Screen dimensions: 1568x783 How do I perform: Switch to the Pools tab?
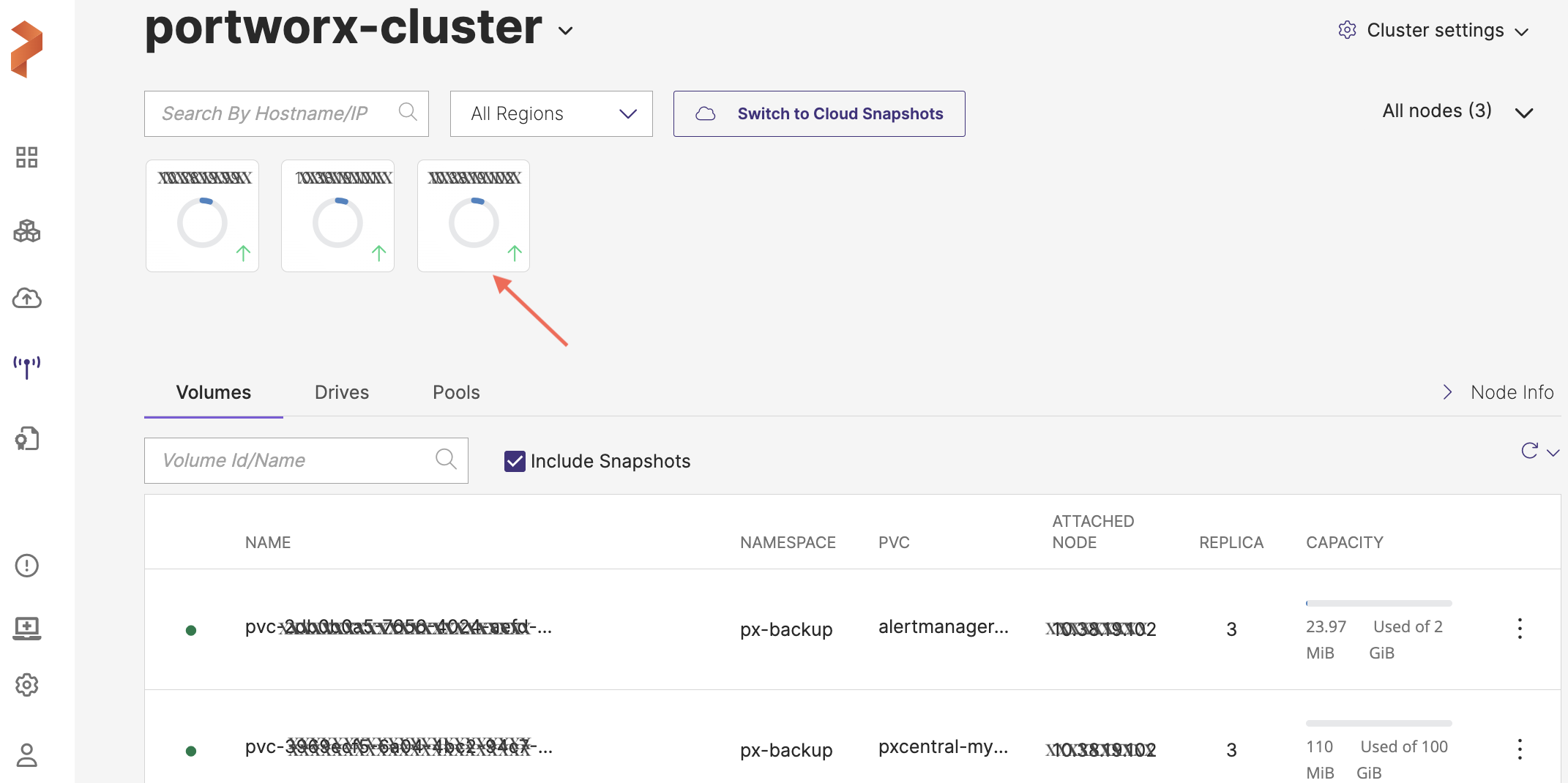456,392
